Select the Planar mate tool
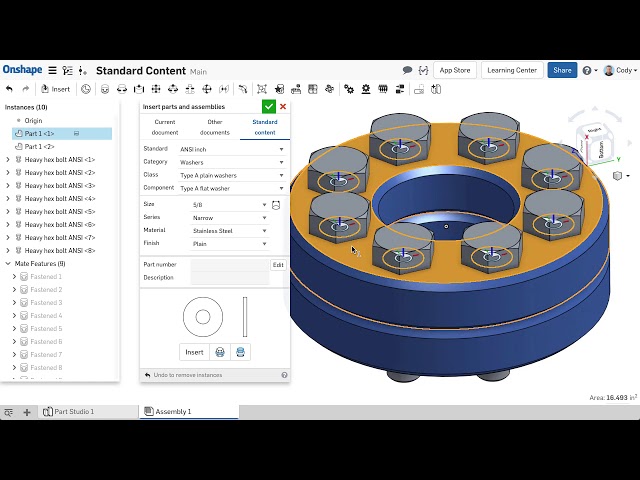Viewport: 640px width, 480px height. [156, 89]
